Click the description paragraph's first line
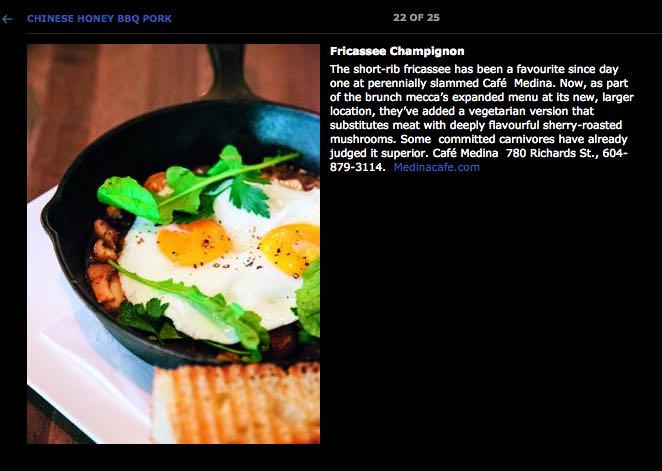The image size is (662, 471). [x=474, y=69]
